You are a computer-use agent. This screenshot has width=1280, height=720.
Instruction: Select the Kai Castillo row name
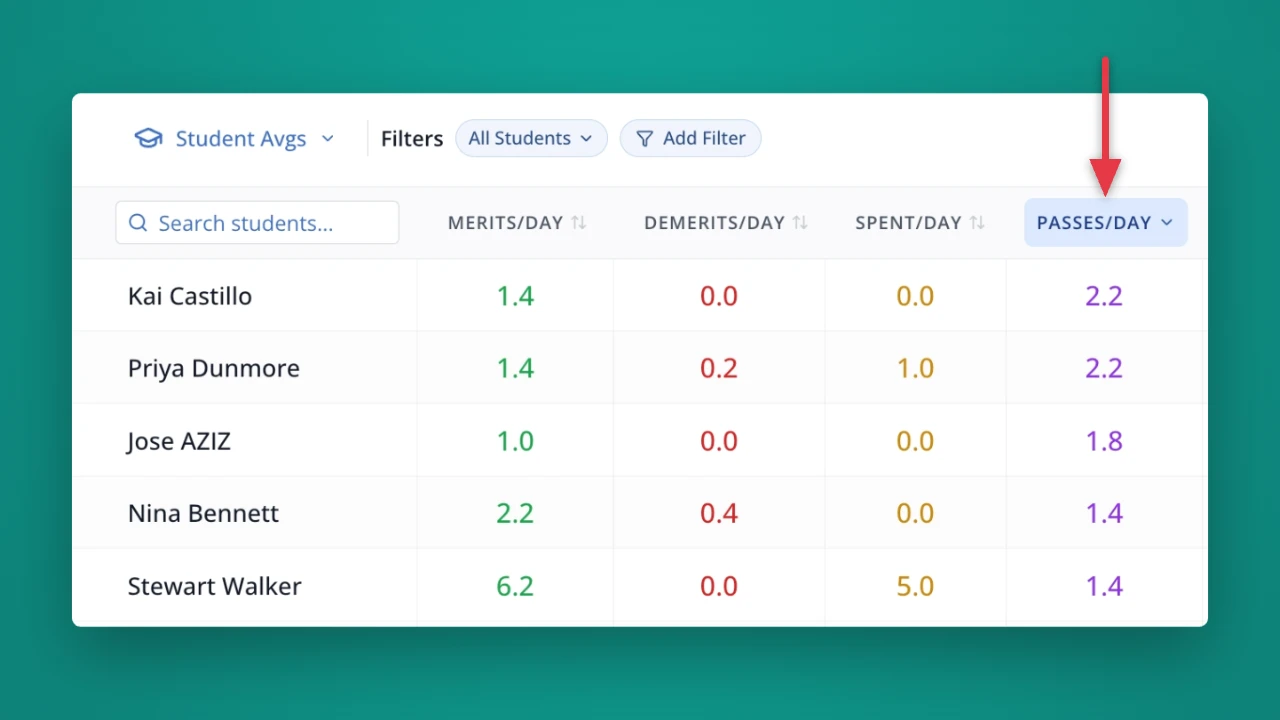(190, 296)
